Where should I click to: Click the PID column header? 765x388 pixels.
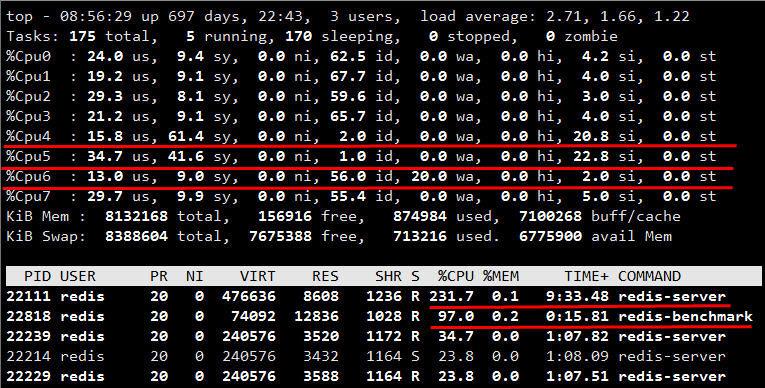click(x=38, y=276)
